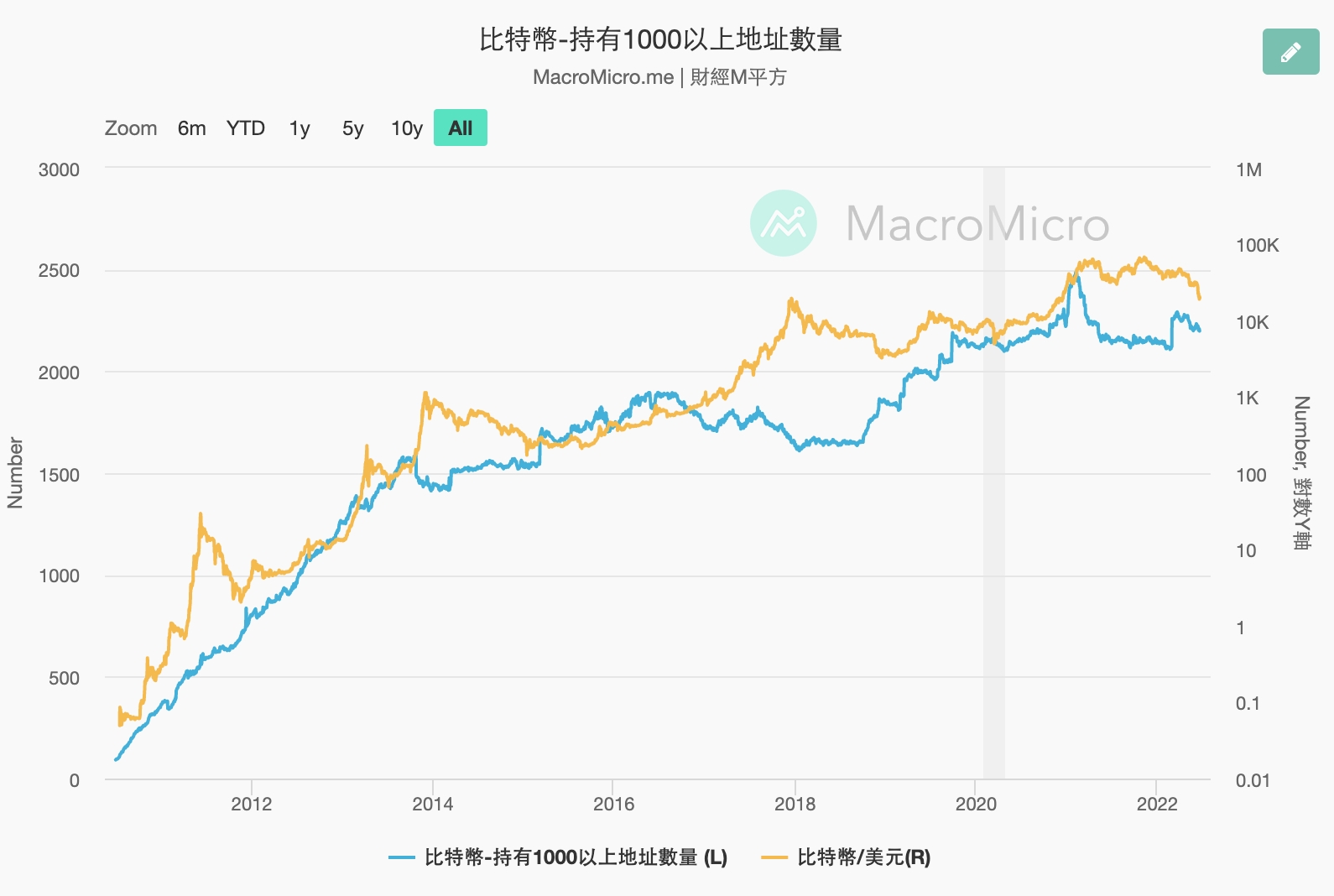This screenshot has width=1334, height=896.
Task: Set zoom range to 1y
Action: [300, 128]
